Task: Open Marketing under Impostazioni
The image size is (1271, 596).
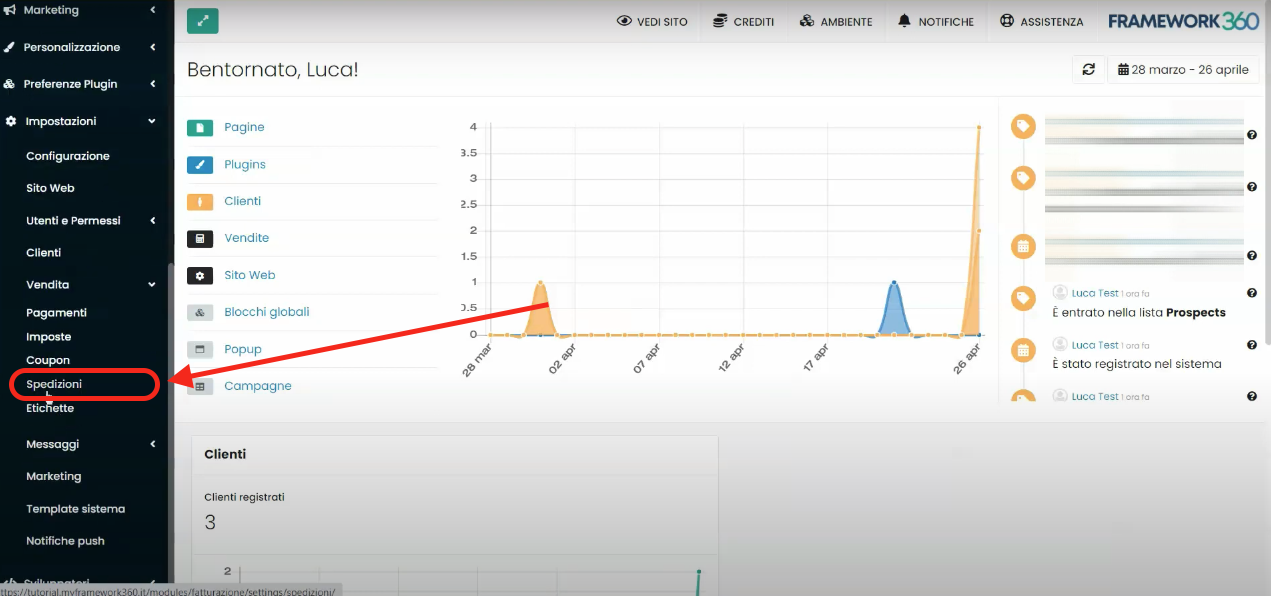Action: click(x=54, y=476)
